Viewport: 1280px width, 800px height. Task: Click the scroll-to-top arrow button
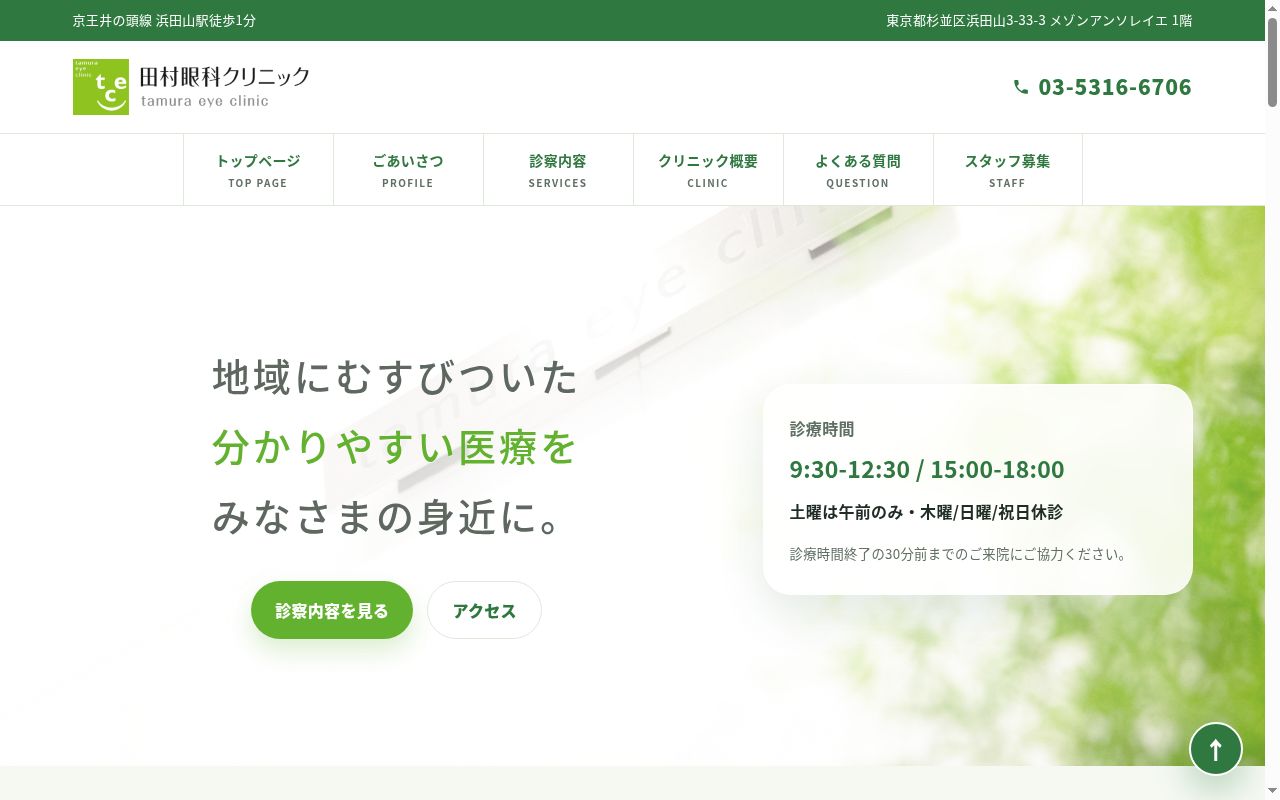[1216, 748]
